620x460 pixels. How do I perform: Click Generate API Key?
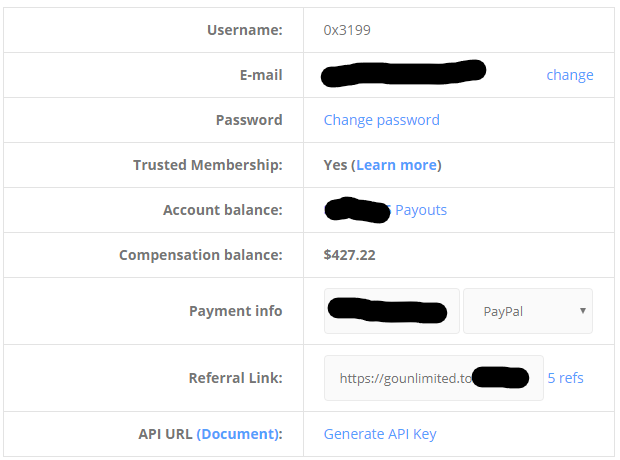380,434
